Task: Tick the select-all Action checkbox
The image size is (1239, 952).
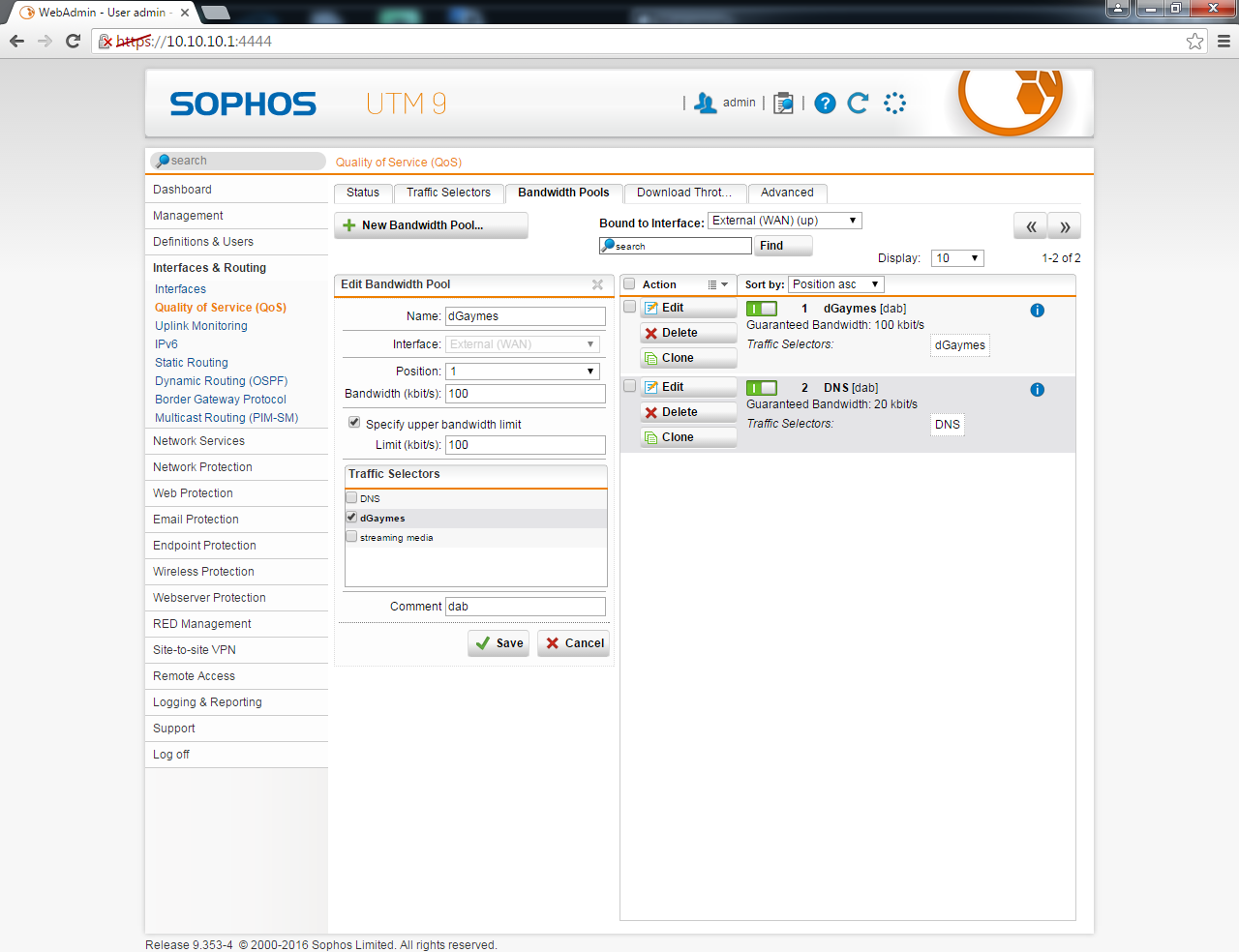Action: pyautogui.click(x=630, y=283)
